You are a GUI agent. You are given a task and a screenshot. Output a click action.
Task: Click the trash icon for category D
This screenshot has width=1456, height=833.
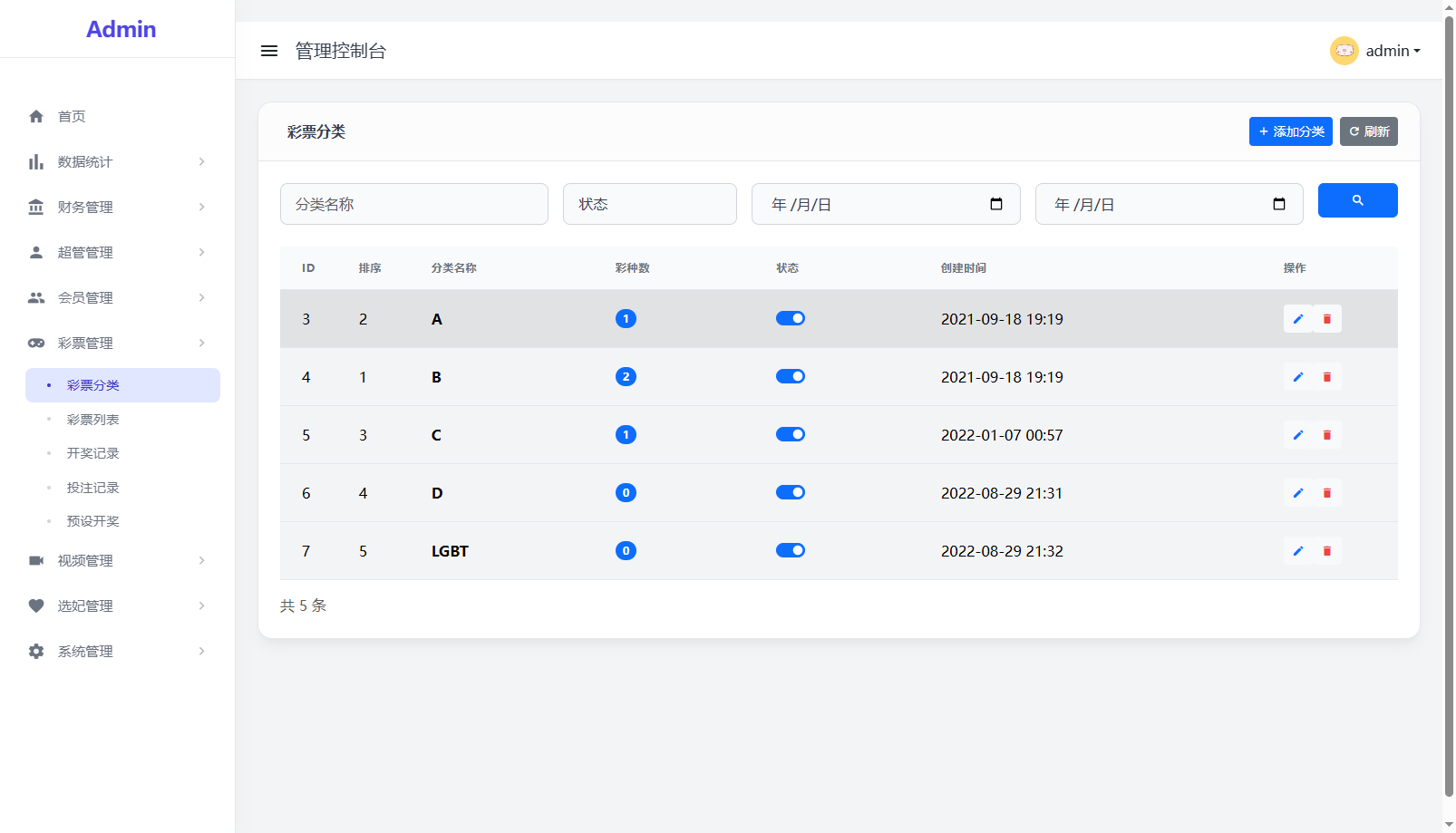pos(1326,493)
